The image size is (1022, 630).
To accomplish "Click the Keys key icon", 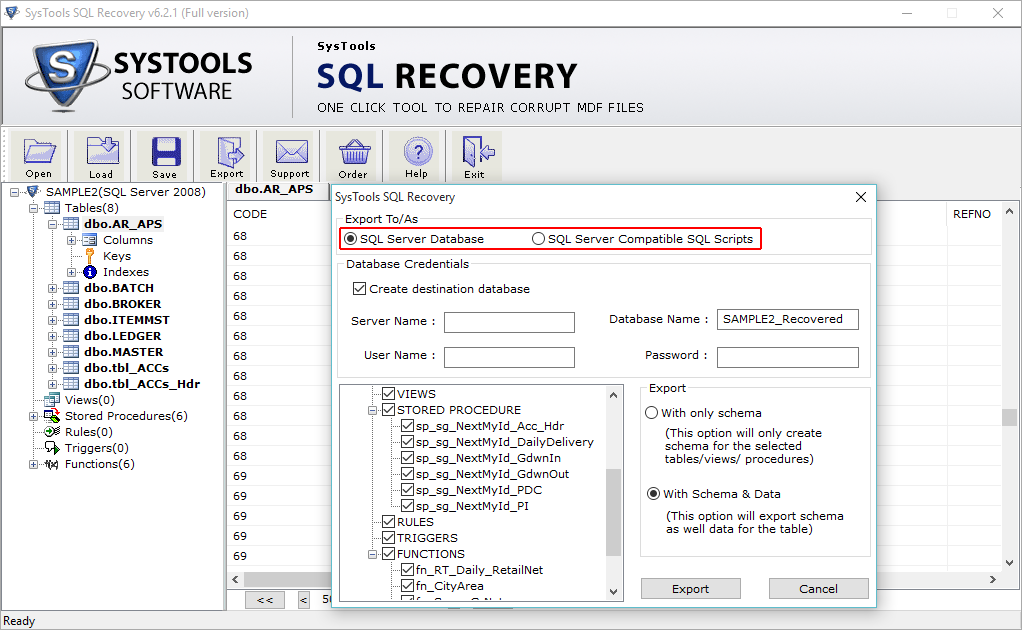I will tap(90, 256).
